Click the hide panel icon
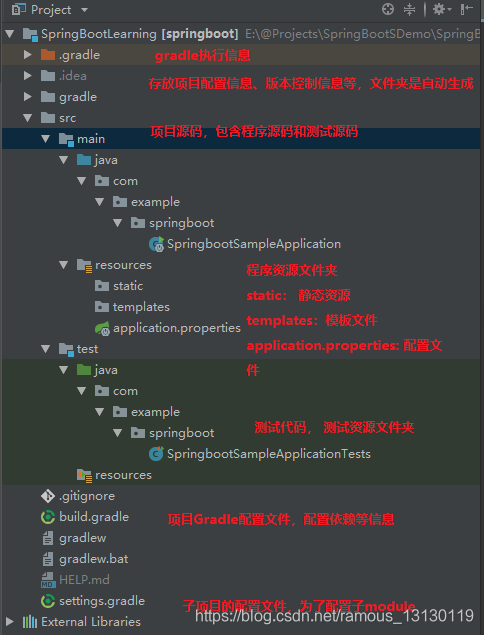The image size is (484, 635). (467, 9)
